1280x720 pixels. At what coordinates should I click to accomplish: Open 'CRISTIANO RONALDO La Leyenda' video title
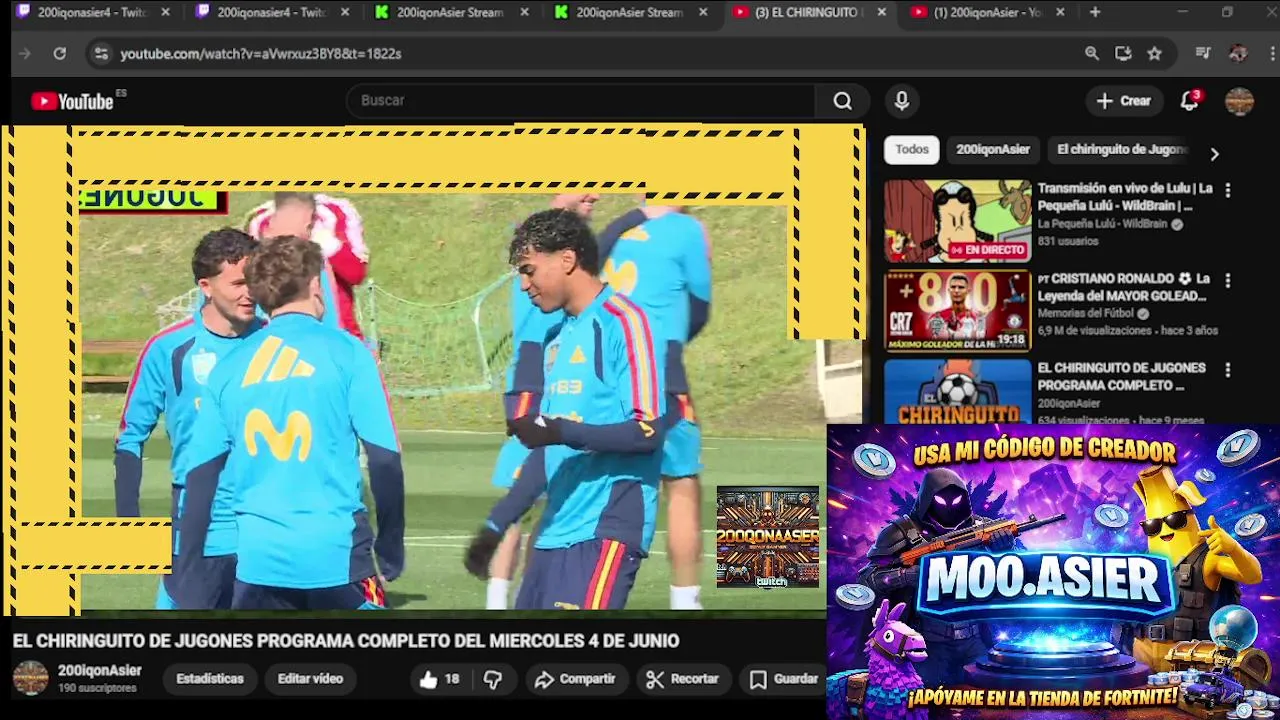(x=1124, y=287)
